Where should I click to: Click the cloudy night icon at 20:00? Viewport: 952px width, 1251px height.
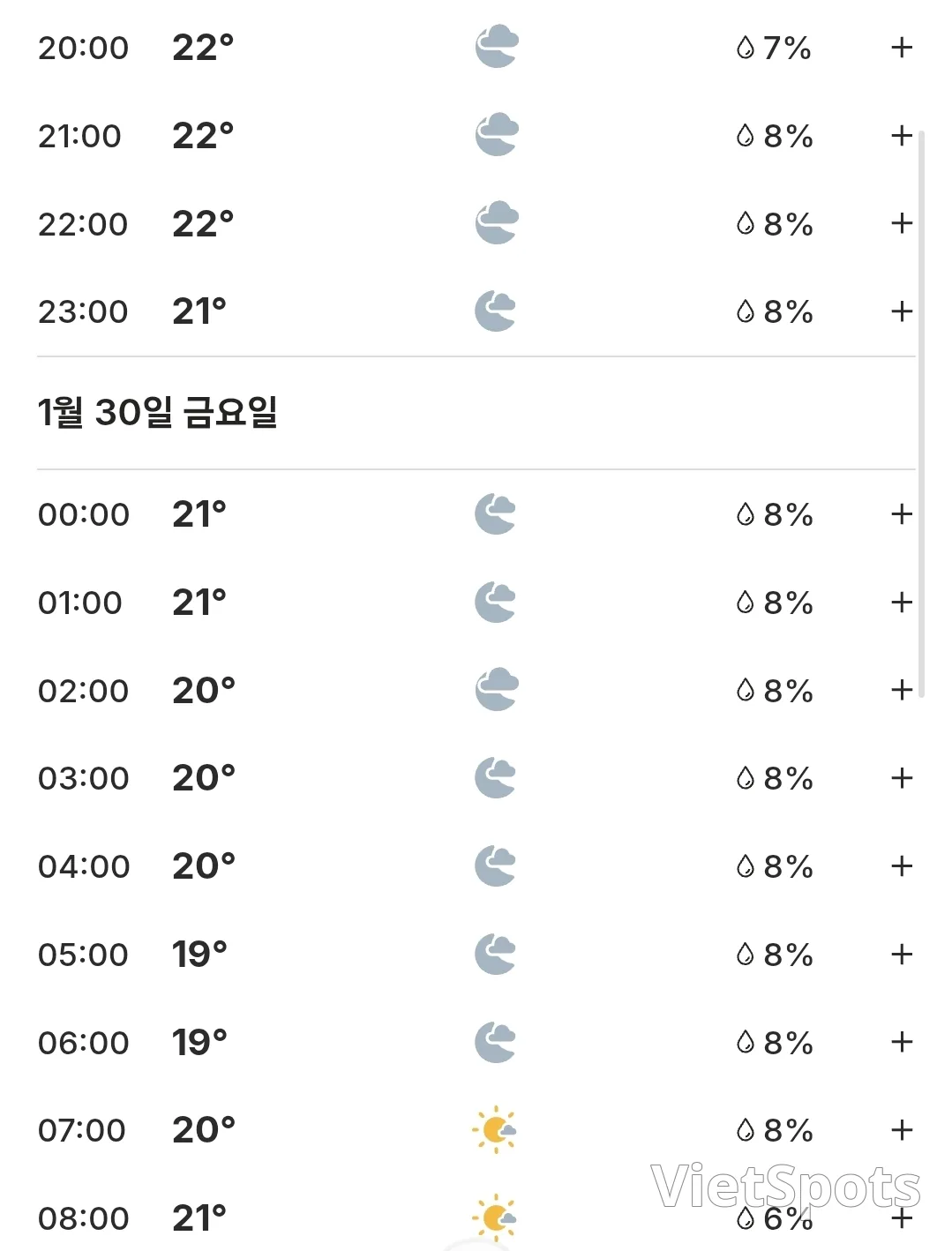tap(497, 47)
